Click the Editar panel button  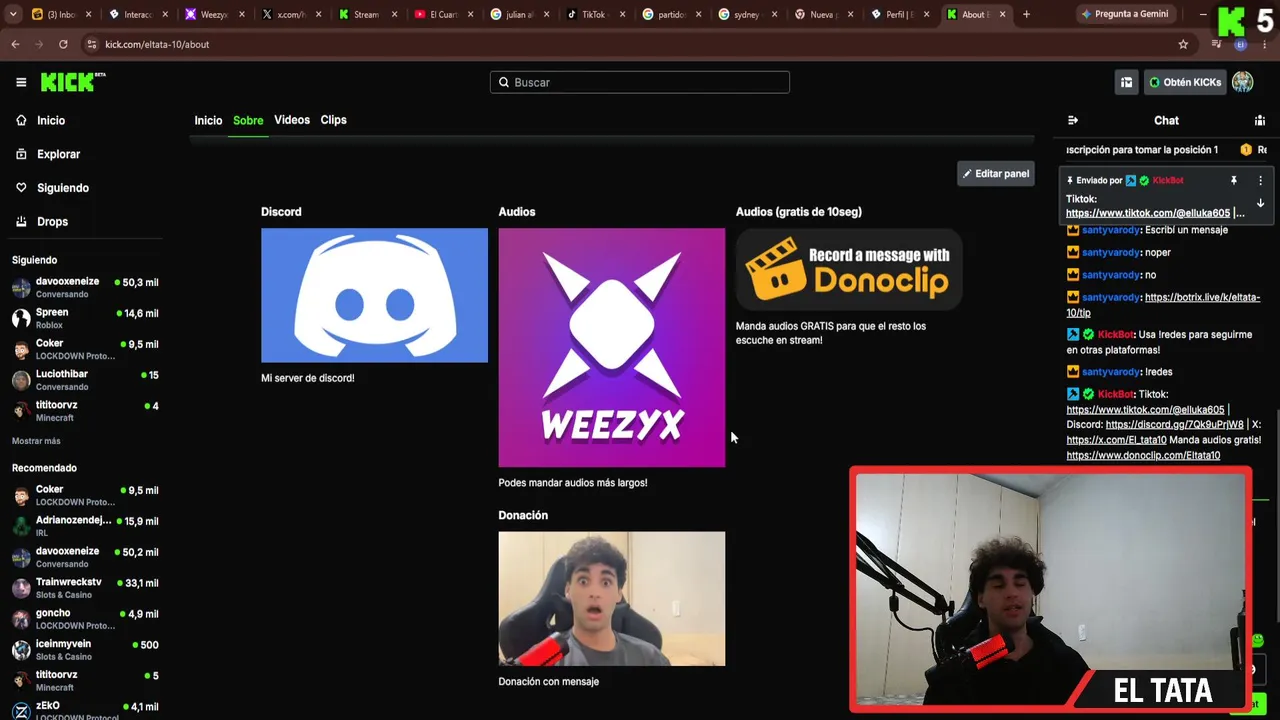(x=996, y=173)
